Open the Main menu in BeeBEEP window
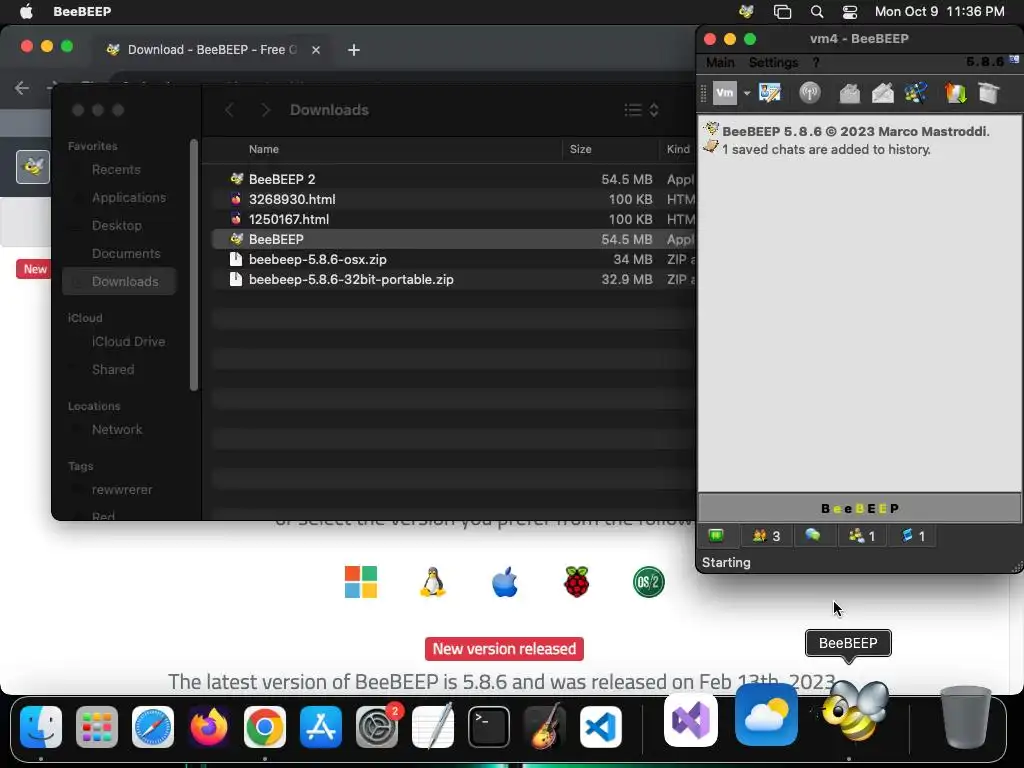The width and height of the screenshot is (1024, 768). tap(720, 63)
